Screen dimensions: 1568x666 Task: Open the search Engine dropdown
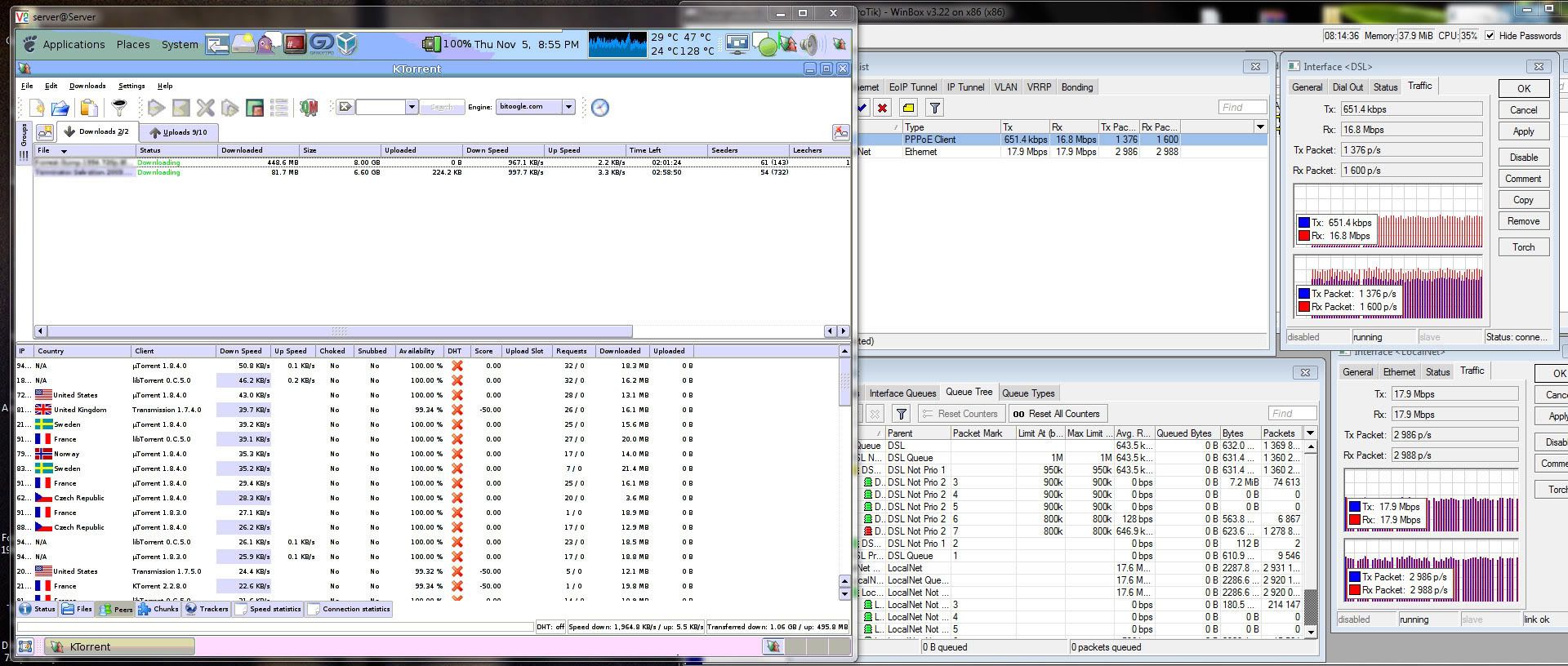pos(568,107)
